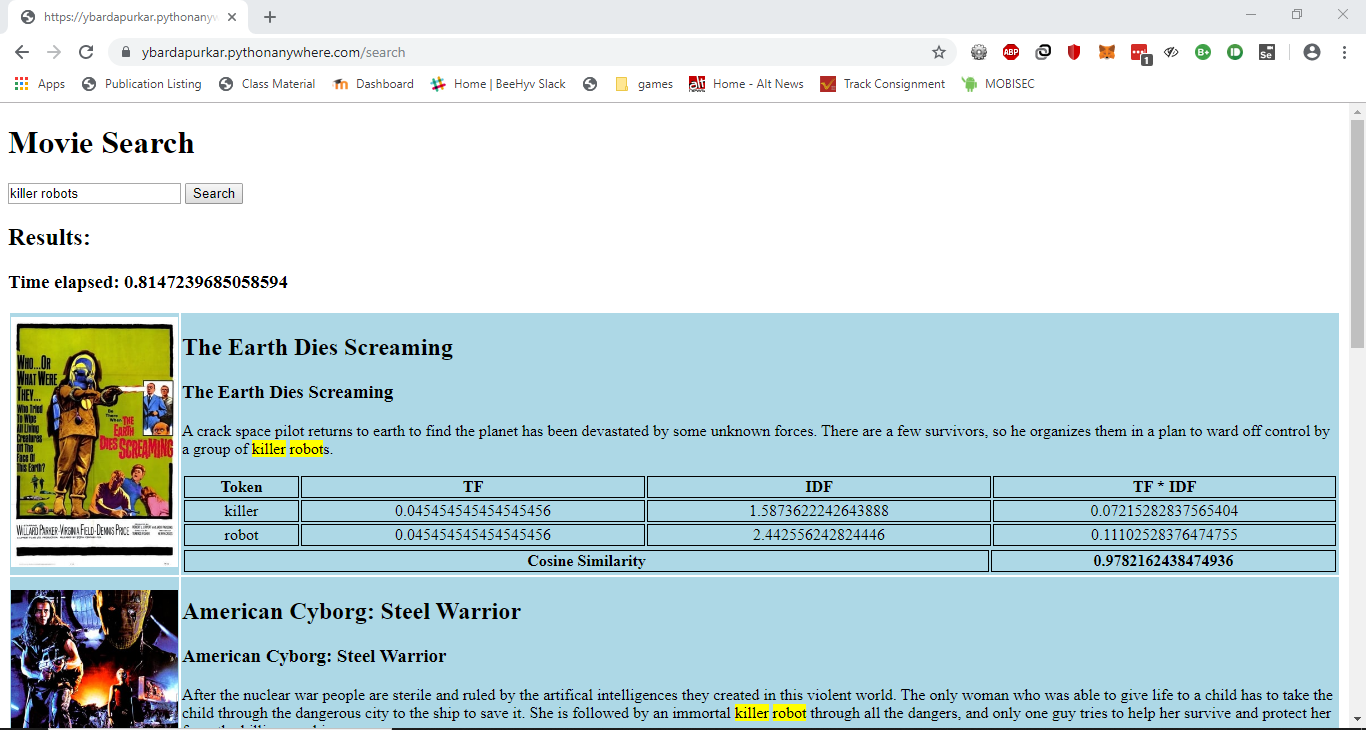
Task: Click the green B+ extension icon
Action: tap(1203, 52)
